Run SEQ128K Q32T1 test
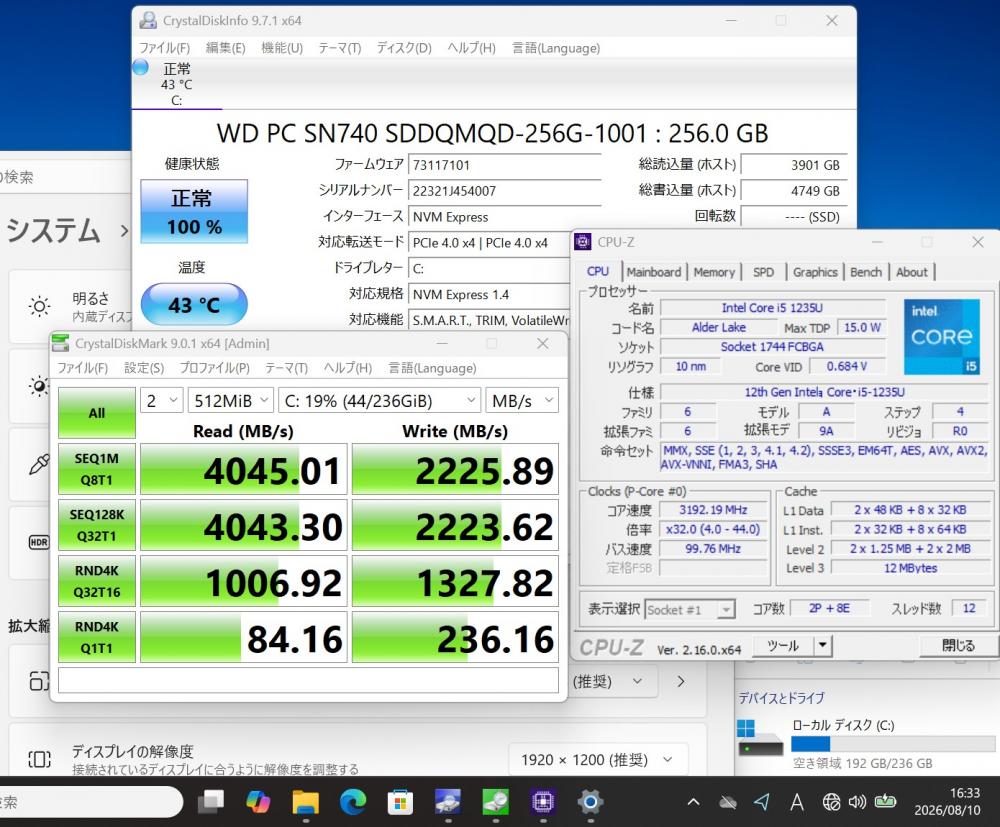Screen dimensions: 1000x827 tap(97, 525)
